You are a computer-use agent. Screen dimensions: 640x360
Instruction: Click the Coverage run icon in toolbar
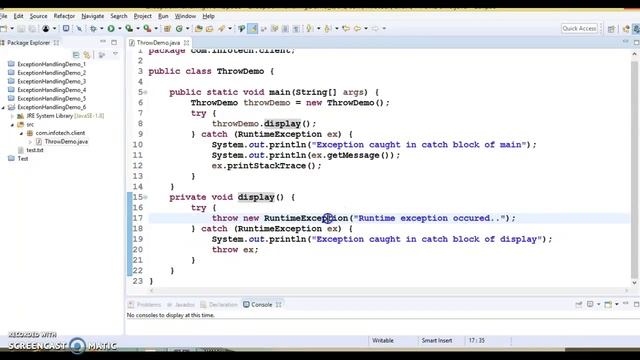click(x=129, y=29)
